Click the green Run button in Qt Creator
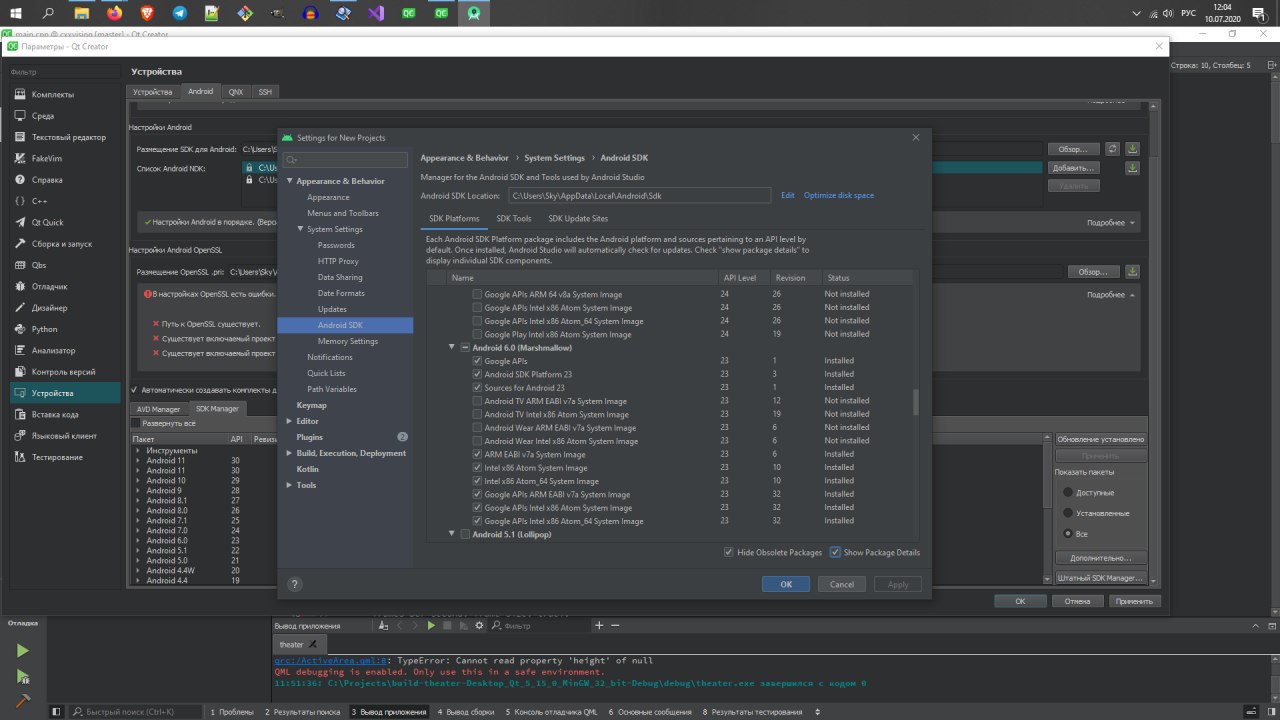Viewport: 1280px width, 720px height. [22, 650]
